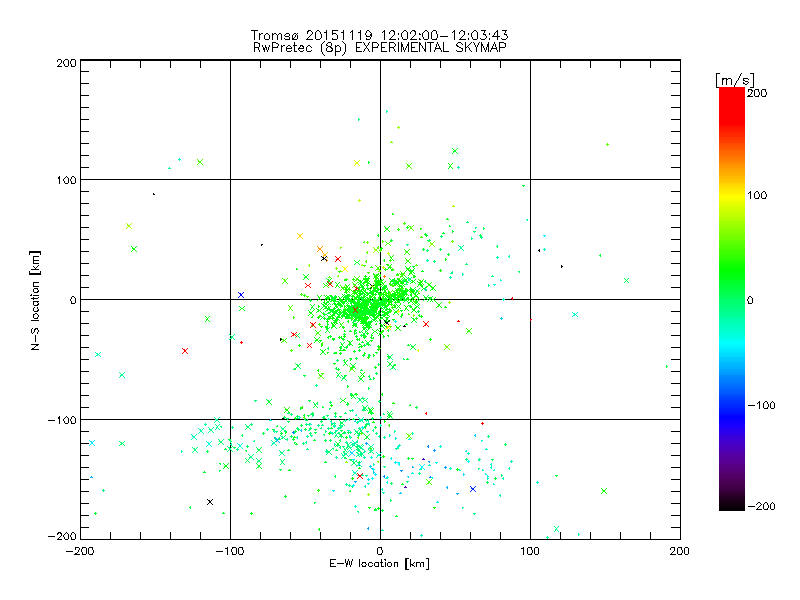800x600 pixels.
Task: Click the black X marker in the bottom-left quadrant
Action: [x=210, y=502]
